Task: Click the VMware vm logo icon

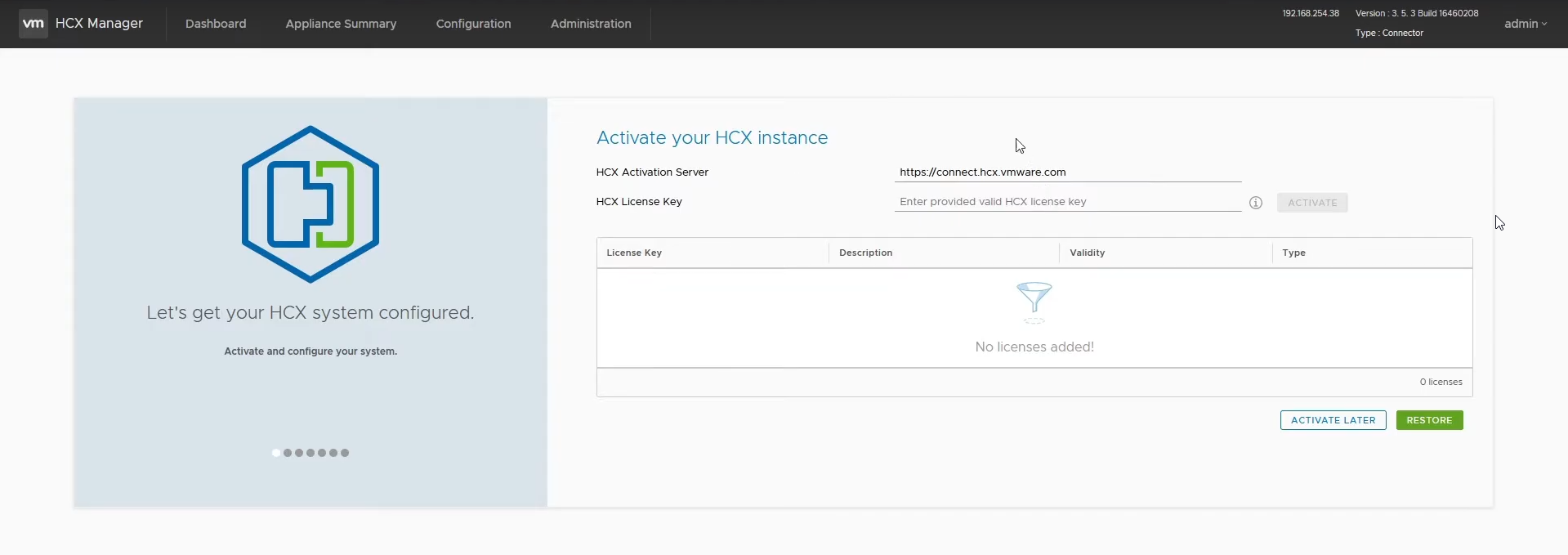Action: tap(33, 24)
